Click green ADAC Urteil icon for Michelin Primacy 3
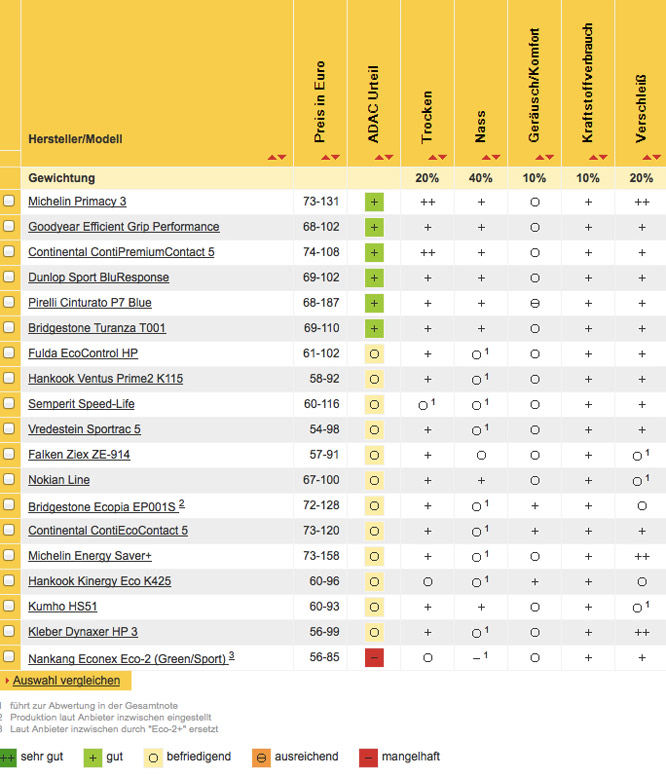Screen dimensions: 666x777 [x=374, y=202]
